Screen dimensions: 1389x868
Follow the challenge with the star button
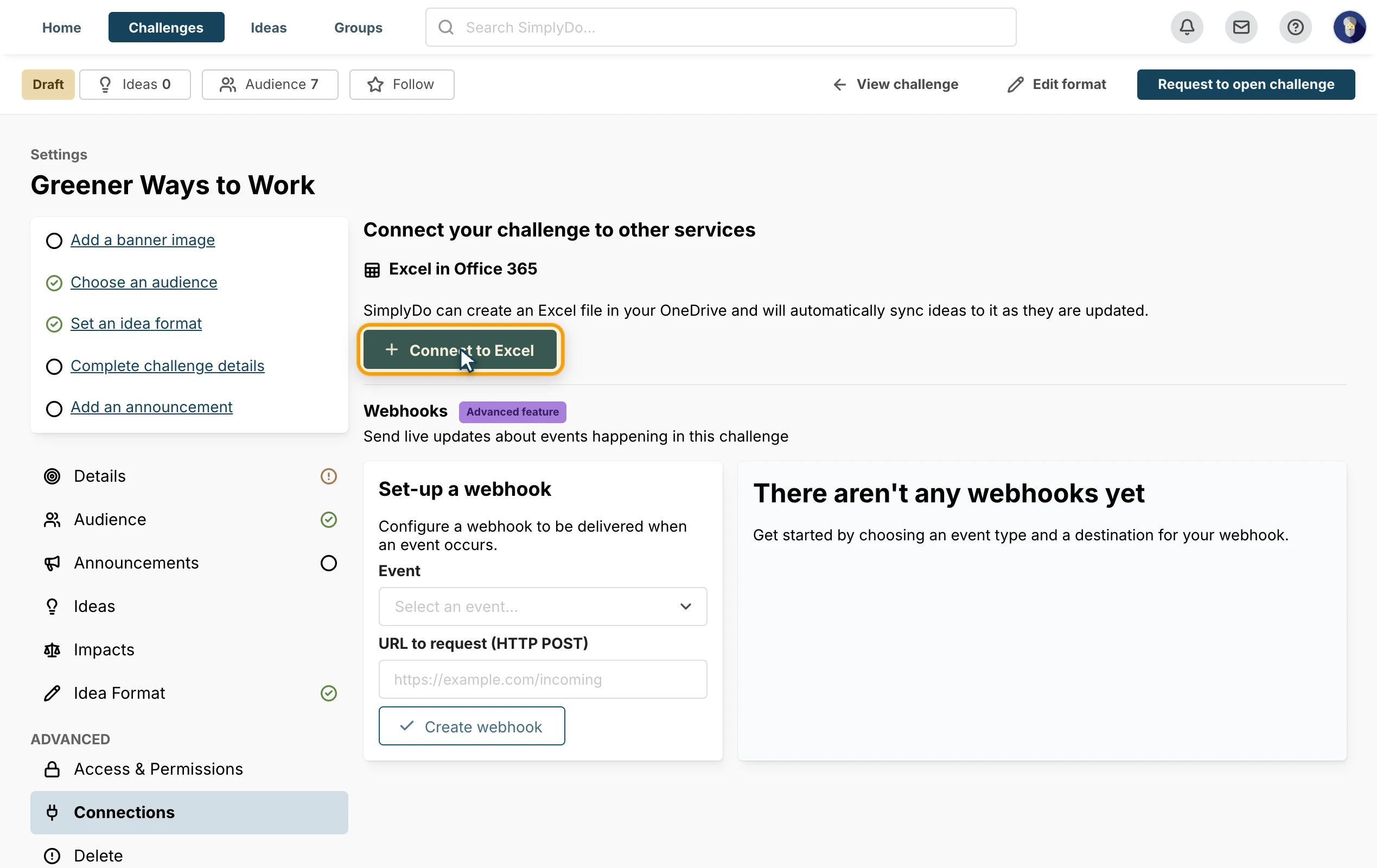(402, 85)
